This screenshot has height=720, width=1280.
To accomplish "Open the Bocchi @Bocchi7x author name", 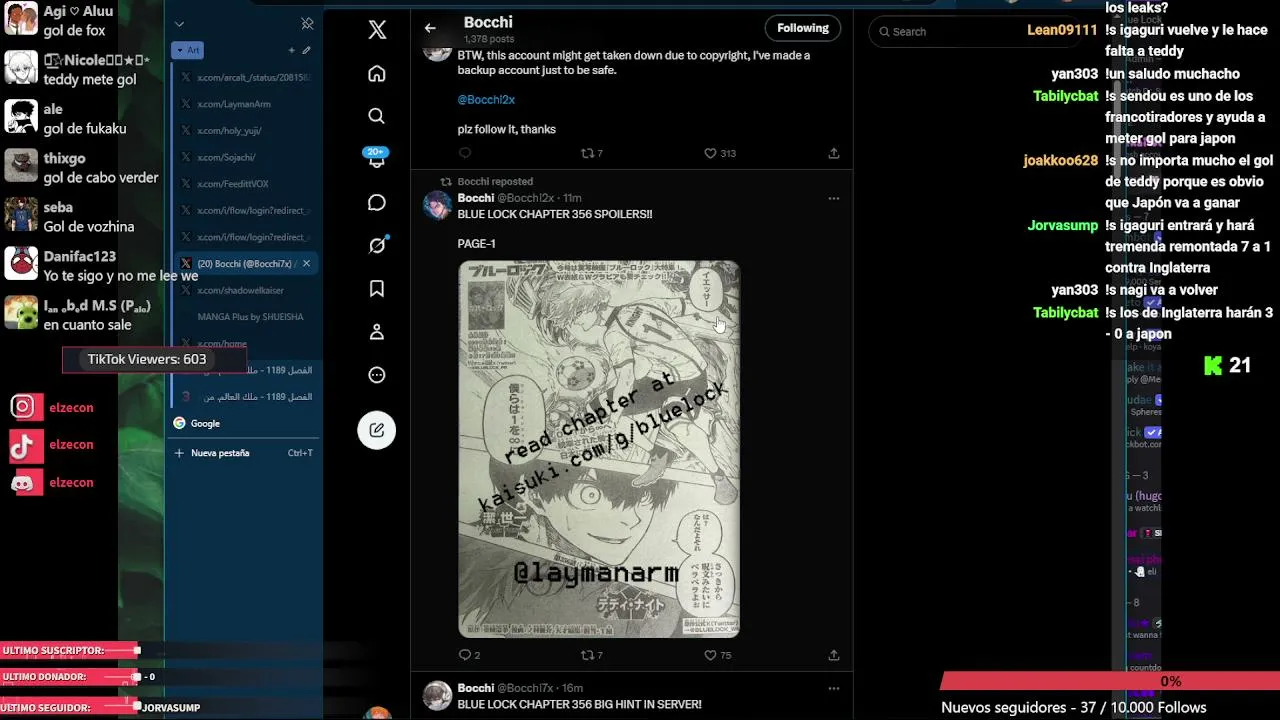I will 506,688.
